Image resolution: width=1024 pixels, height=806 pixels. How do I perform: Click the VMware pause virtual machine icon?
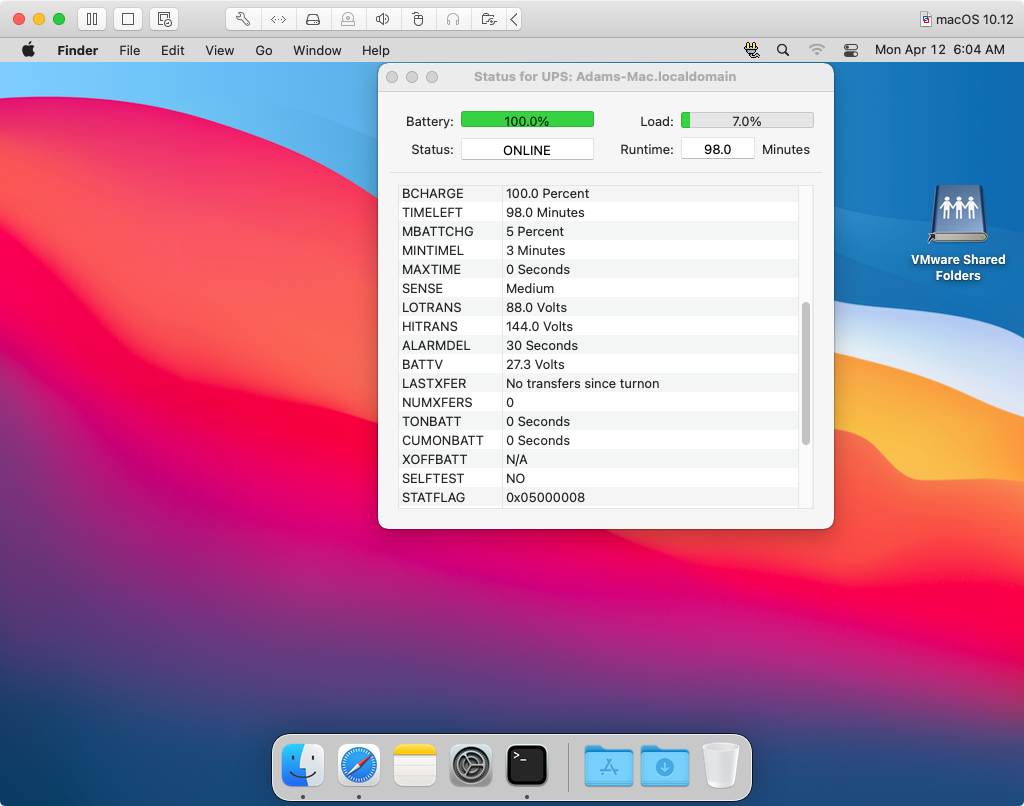(91, 19)
